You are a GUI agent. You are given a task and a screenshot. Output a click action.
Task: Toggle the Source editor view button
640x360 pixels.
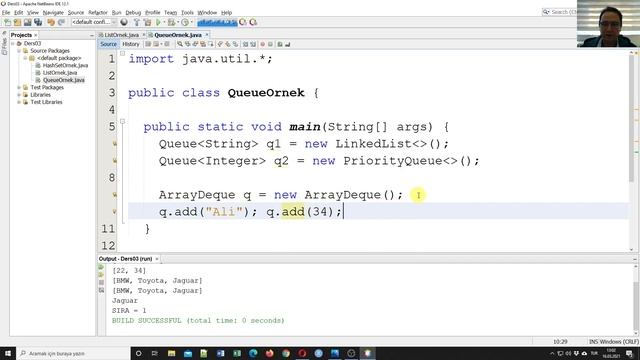[108, 44]
